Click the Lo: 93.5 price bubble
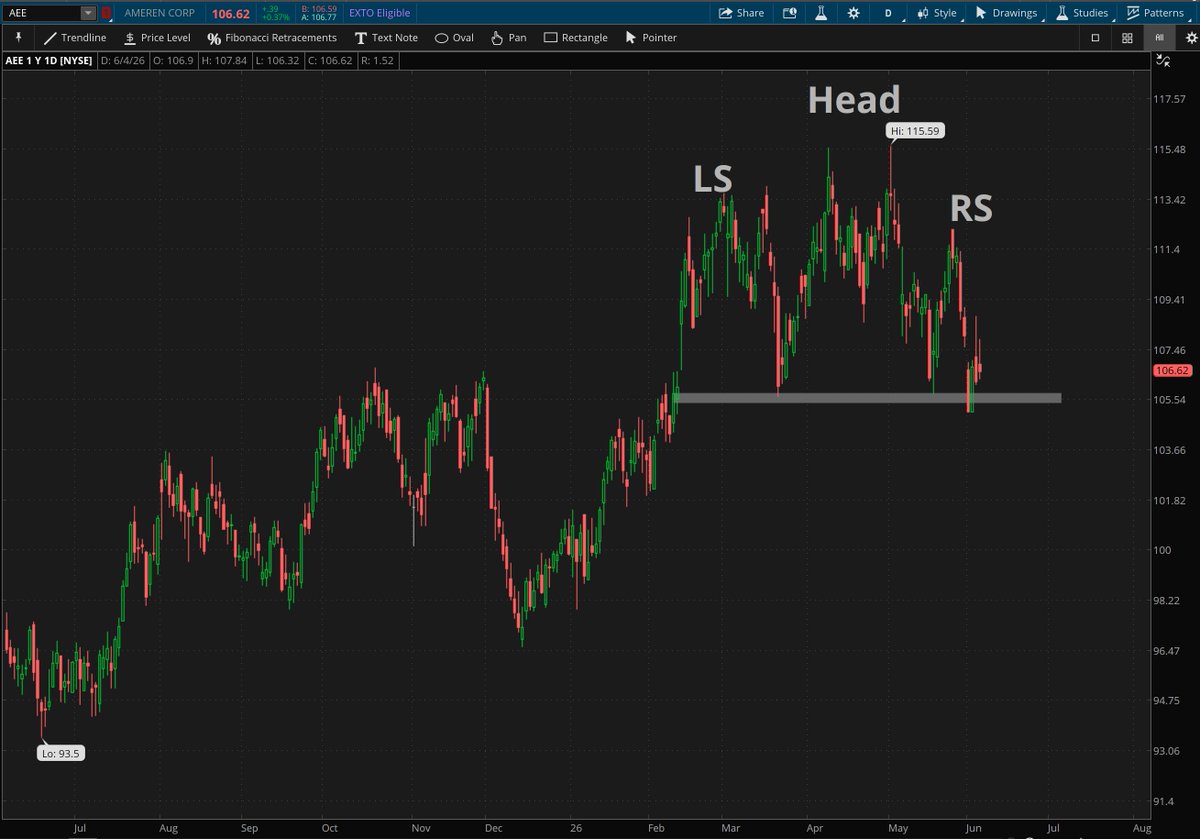 (60, 753)
